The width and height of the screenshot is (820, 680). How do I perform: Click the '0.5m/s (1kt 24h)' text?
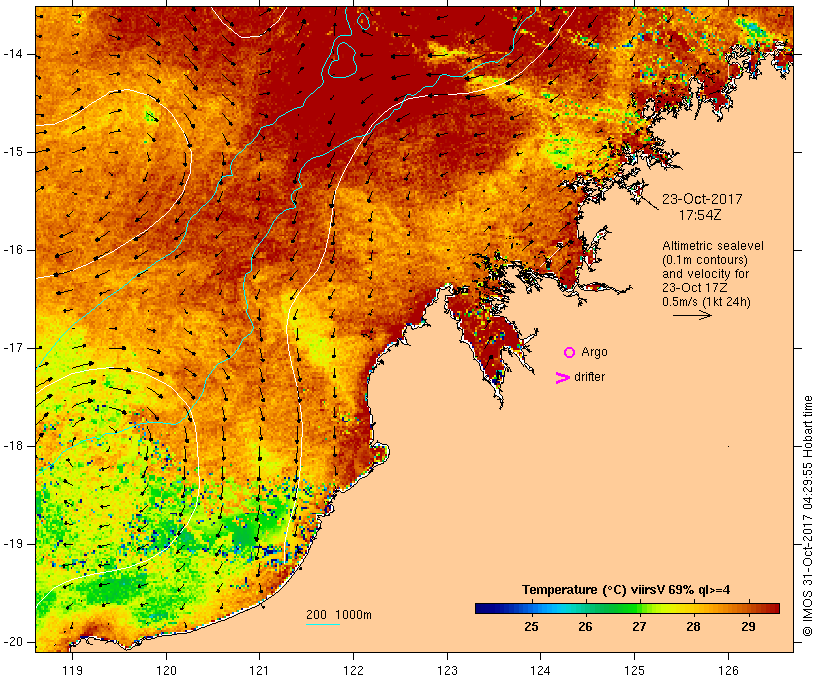(706, 302)
